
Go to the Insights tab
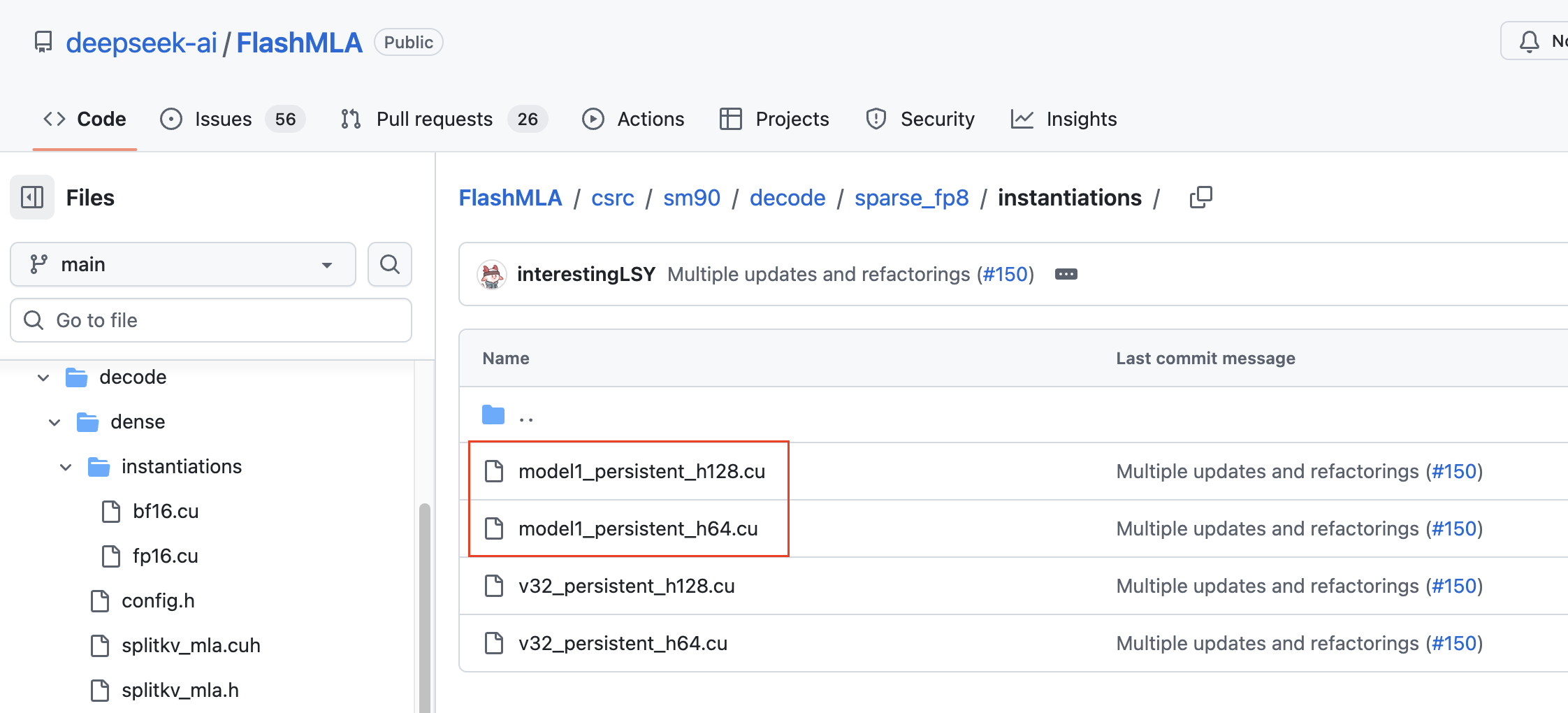1080,119
